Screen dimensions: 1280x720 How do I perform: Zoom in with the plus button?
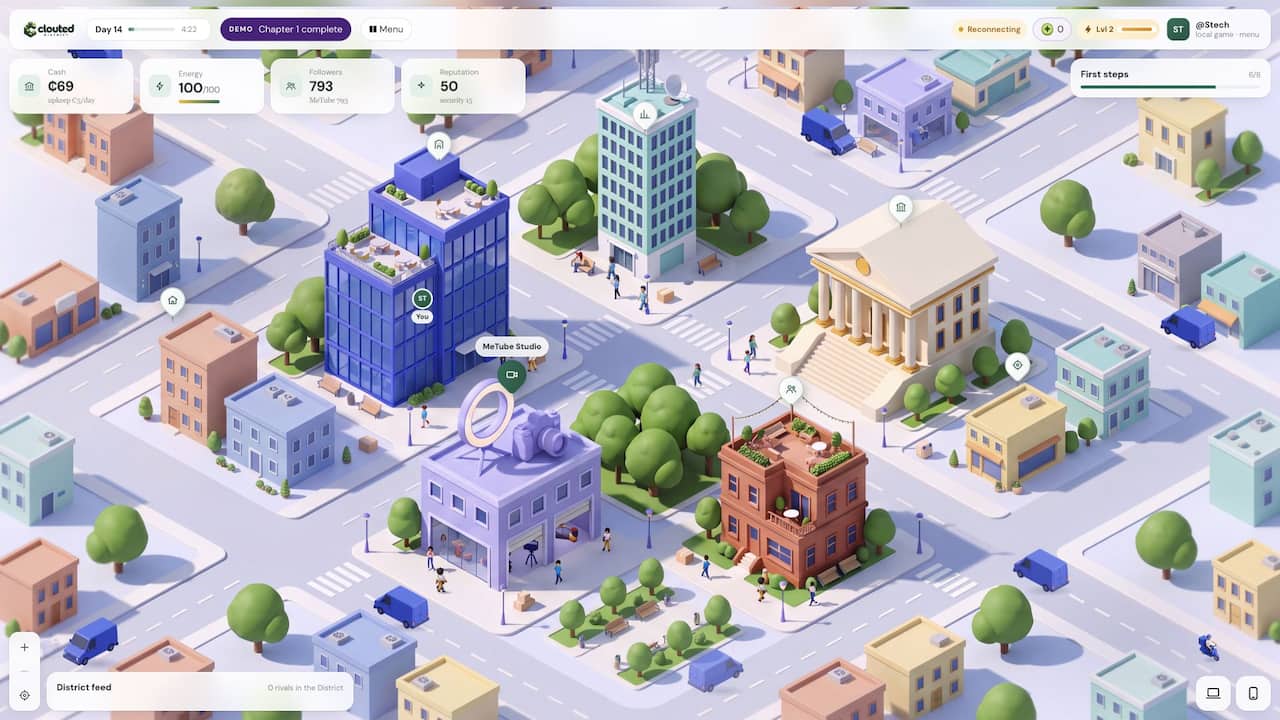click(x=24, y=647)
